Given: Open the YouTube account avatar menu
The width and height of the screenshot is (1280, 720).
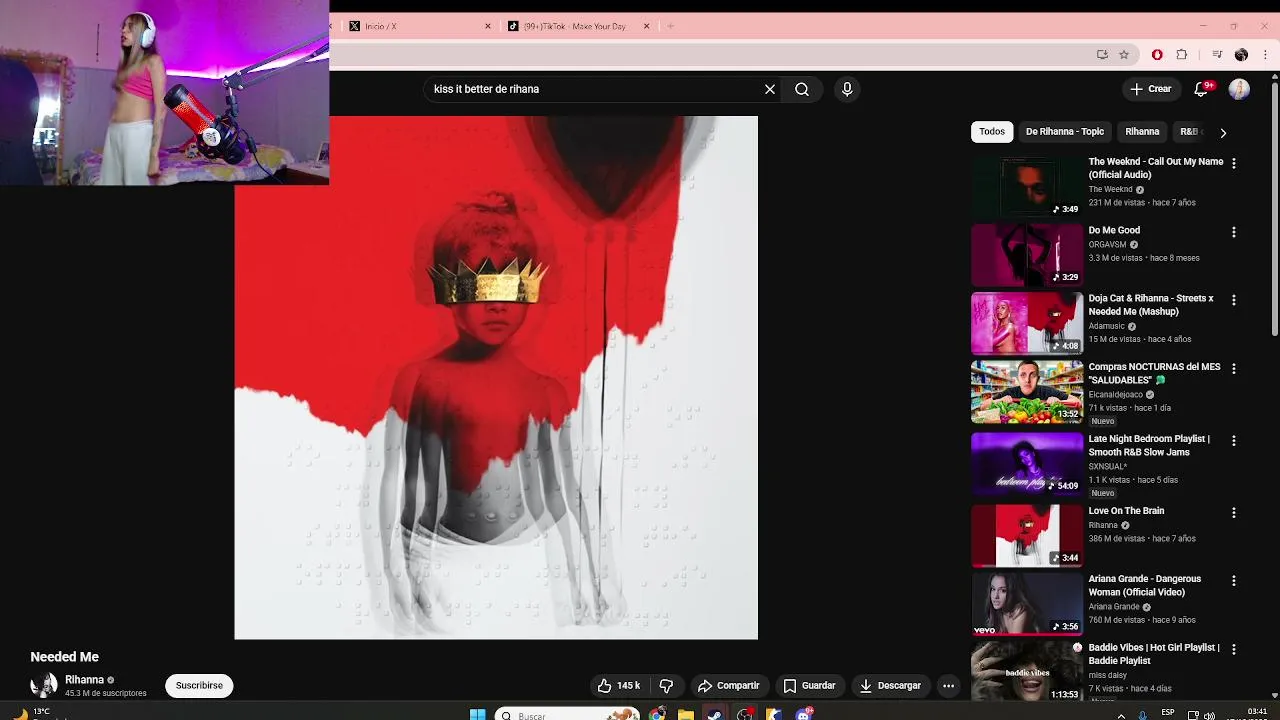Looking at the screenshot, I should 1239,89.
